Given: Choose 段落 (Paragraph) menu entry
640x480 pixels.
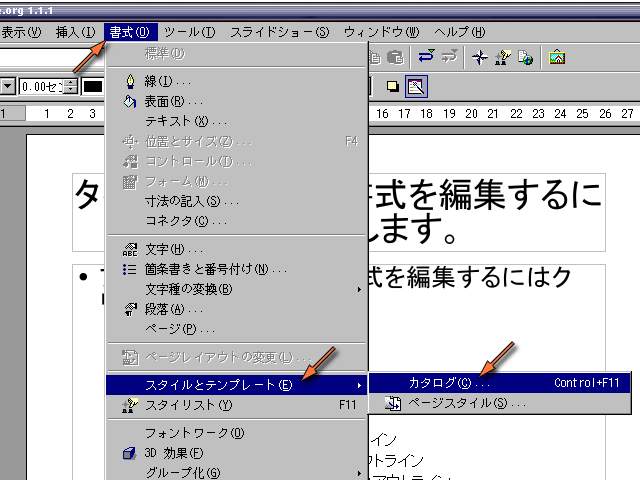Looking at the screenshot, I should click(x=237, y=309).
